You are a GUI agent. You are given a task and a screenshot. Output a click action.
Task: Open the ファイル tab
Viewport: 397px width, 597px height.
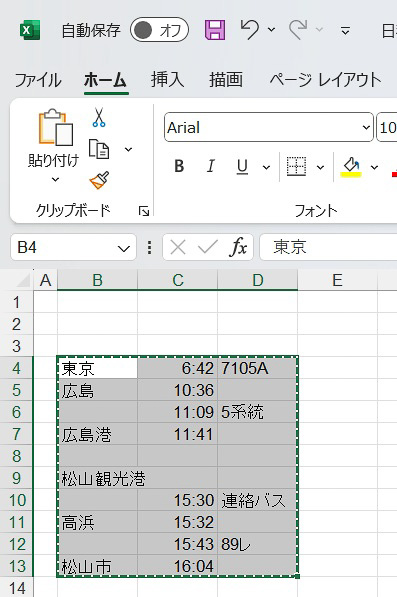[x=38, y=80]
